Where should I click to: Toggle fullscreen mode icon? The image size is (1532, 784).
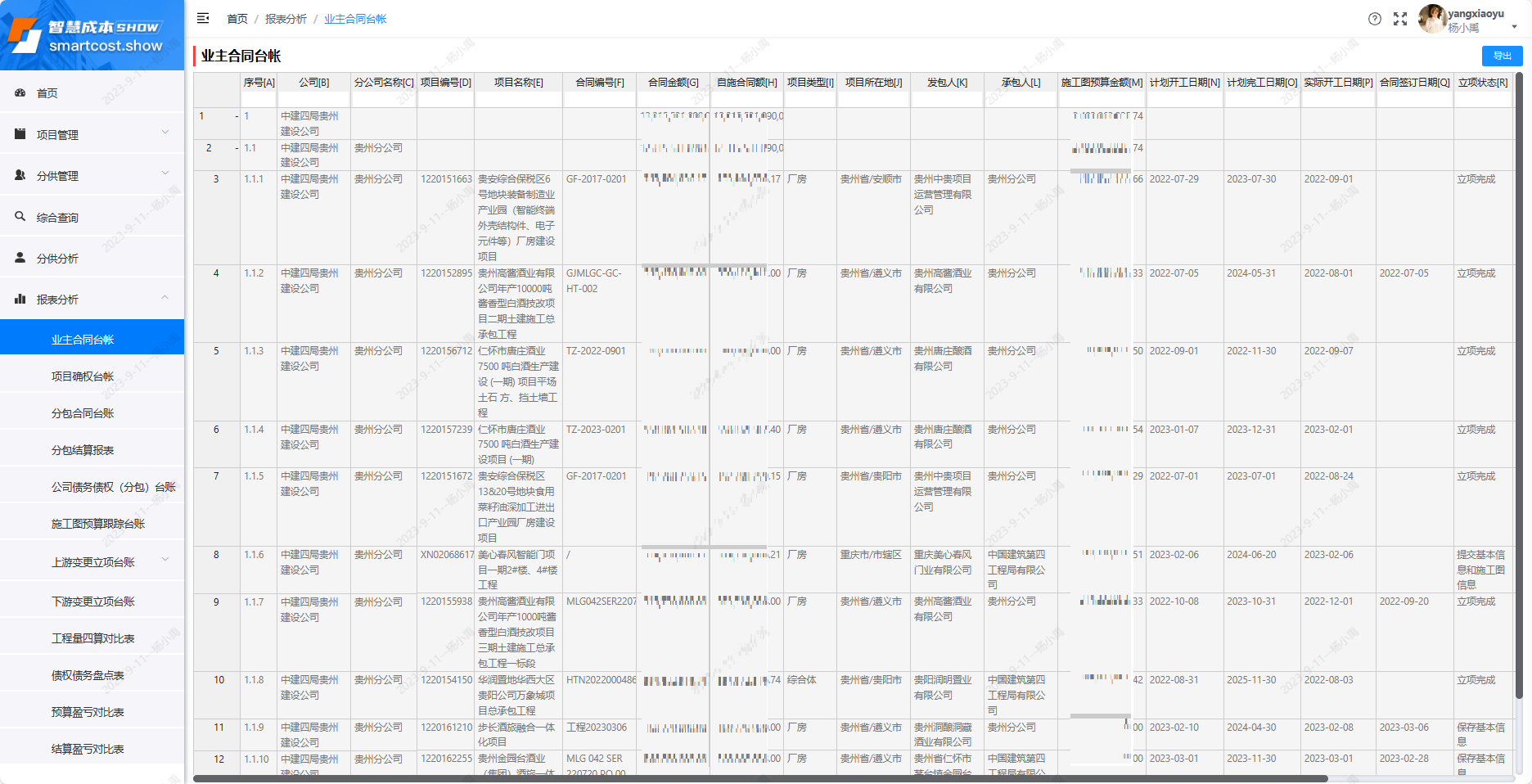pos(1400,19)
